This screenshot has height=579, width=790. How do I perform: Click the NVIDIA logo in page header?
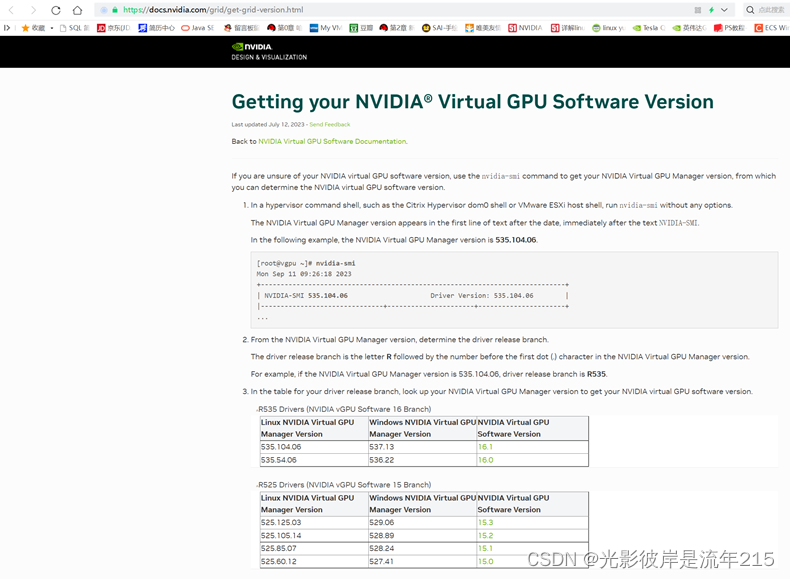(x=251, y=46)
